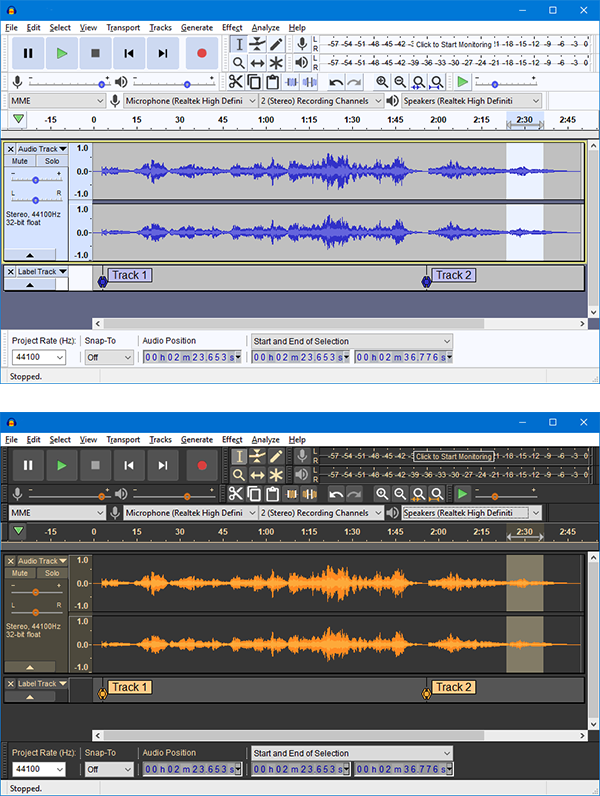
Task: Close the Label Track with its X in the dark-theme window
Action: pos(10,684)
